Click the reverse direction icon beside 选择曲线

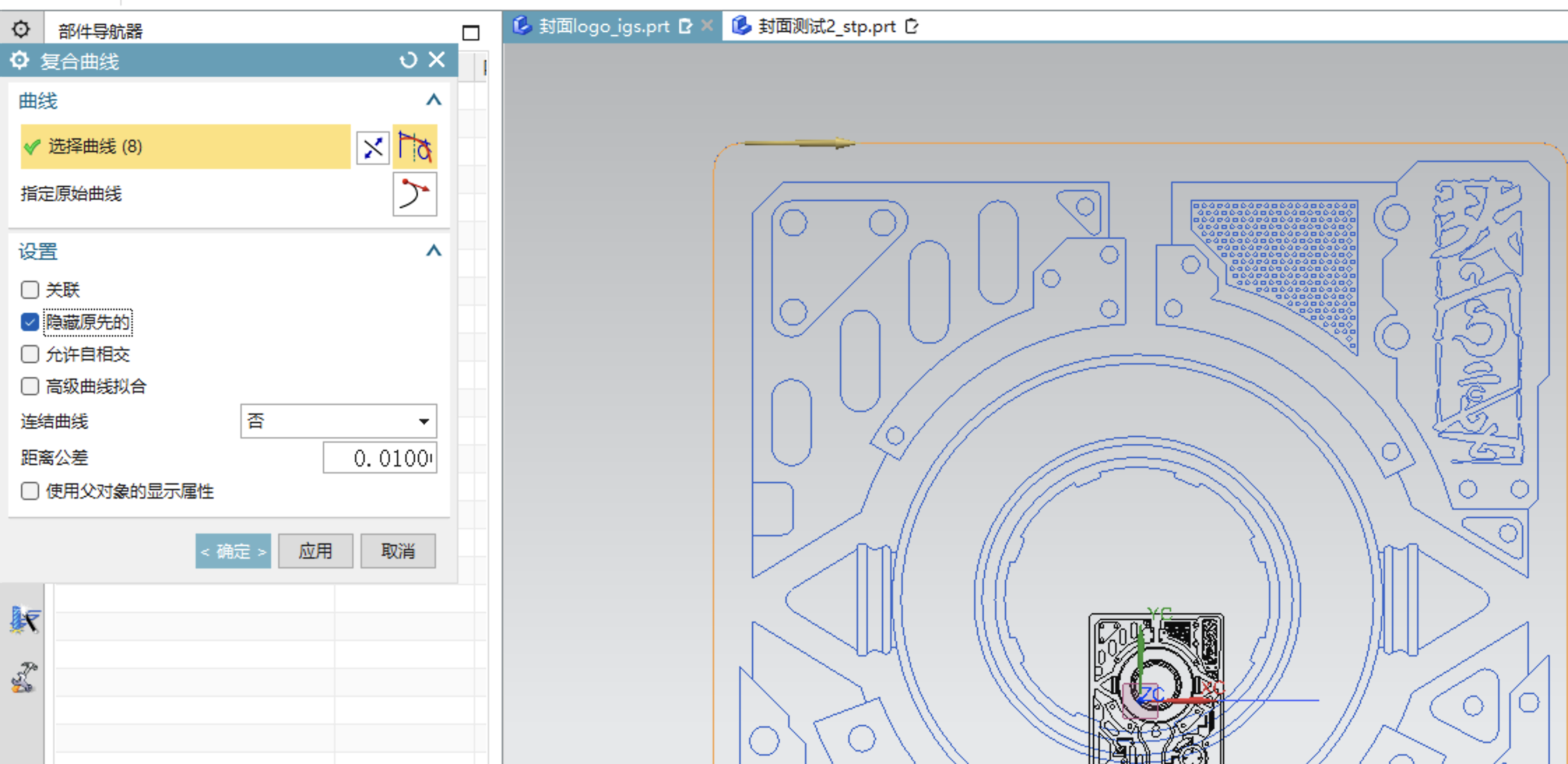[x=372, y=147]
